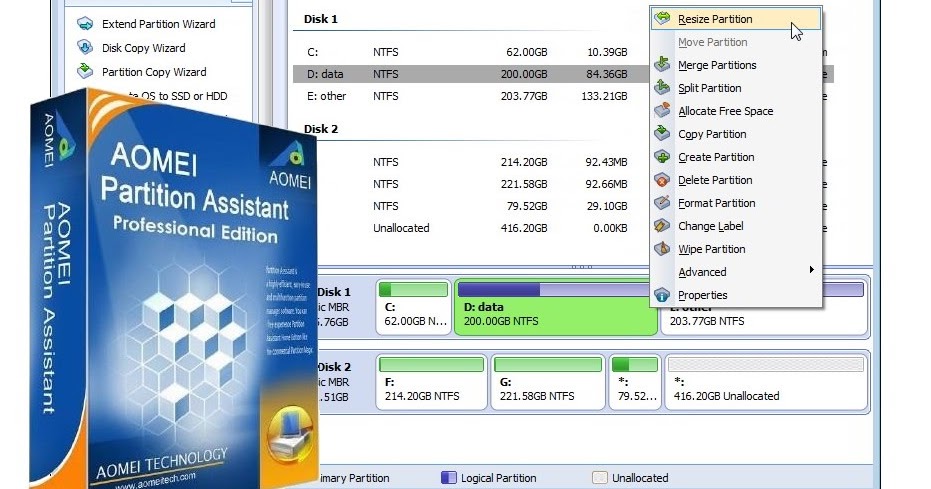
Task: Click the Disk Copy Wizard icon
Action: tap(85, 47)
